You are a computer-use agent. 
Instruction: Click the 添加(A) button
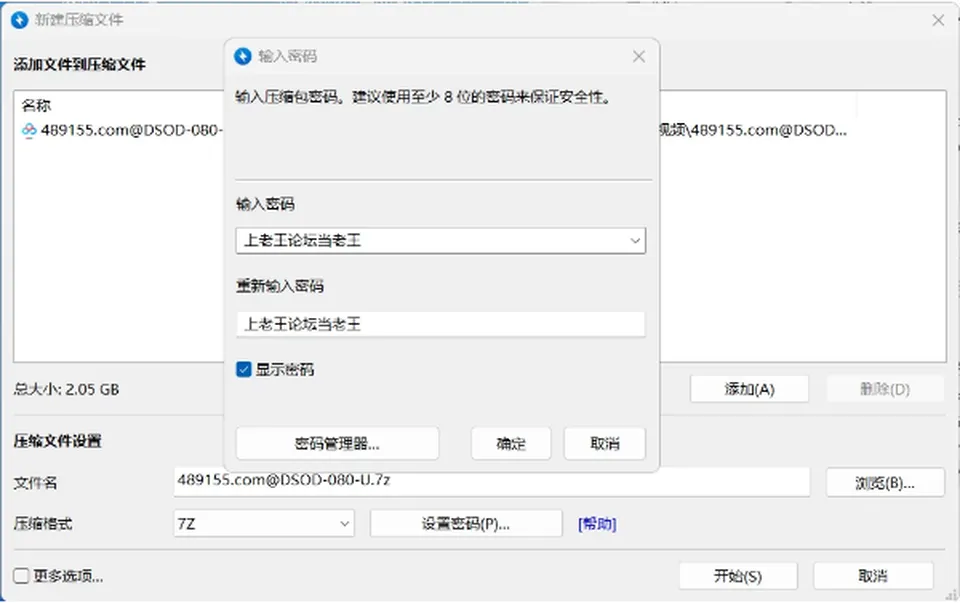point(749,389)
